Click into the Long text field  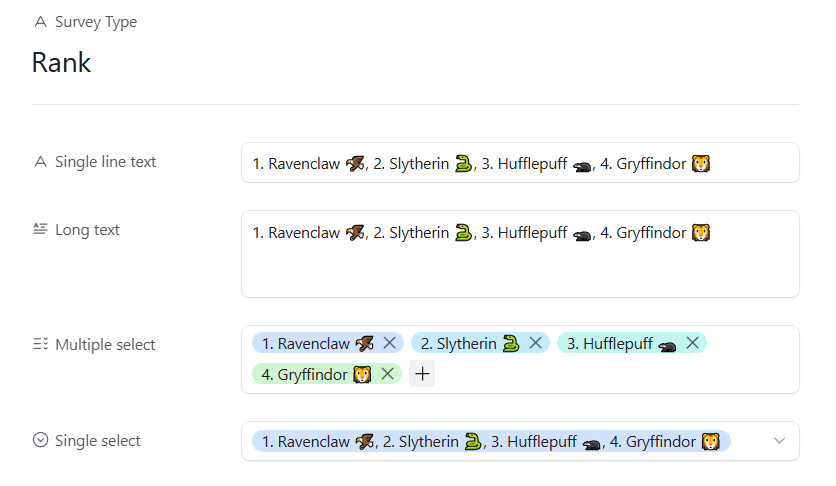[x=520, y=254]
